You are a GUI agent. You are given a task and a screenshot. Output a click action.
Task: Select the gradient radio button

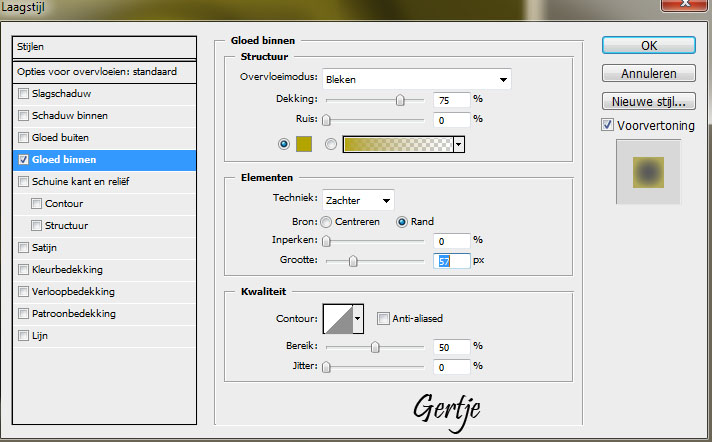click(331, 144)
